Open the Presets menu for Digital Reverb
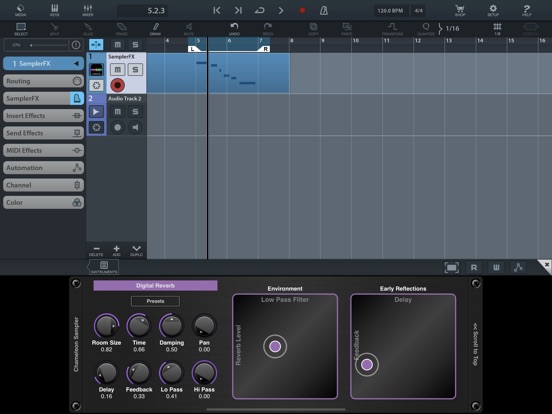The height and width of the screenshot is (414, 552). 155,301
